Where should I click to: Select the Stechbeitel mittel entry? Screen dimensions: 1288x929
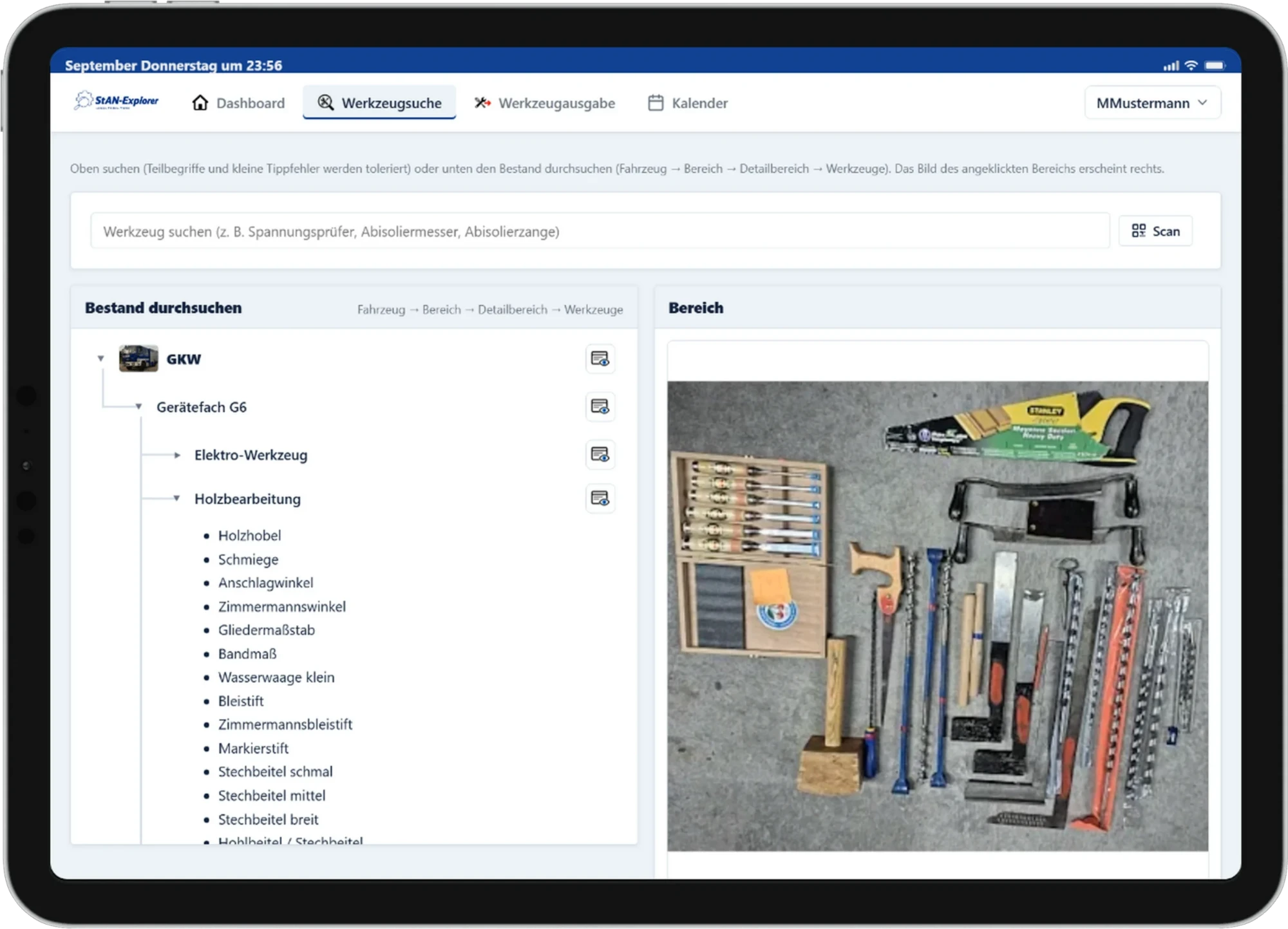pos(272,796)
